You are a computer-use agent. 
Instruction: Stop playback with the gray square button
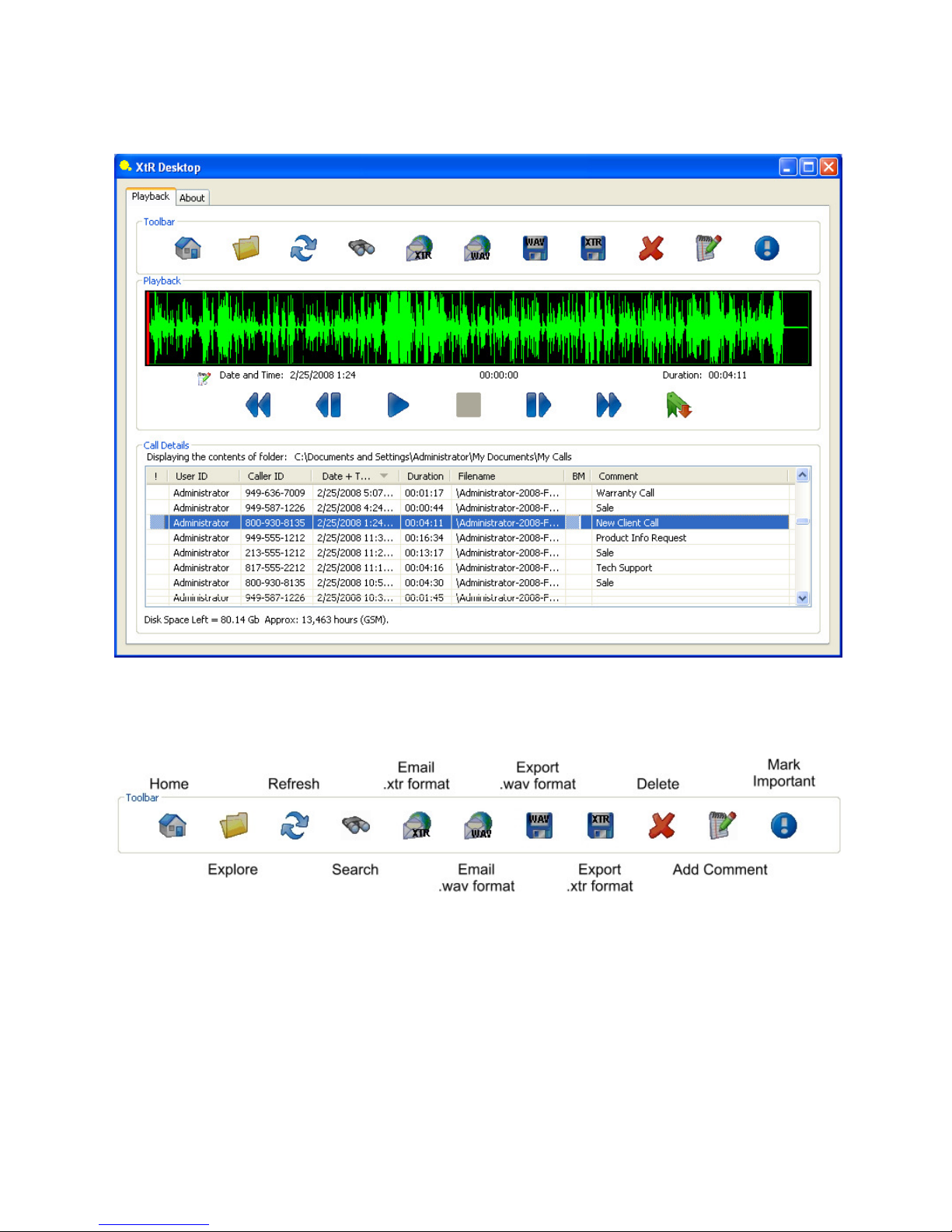click(469, 405)
